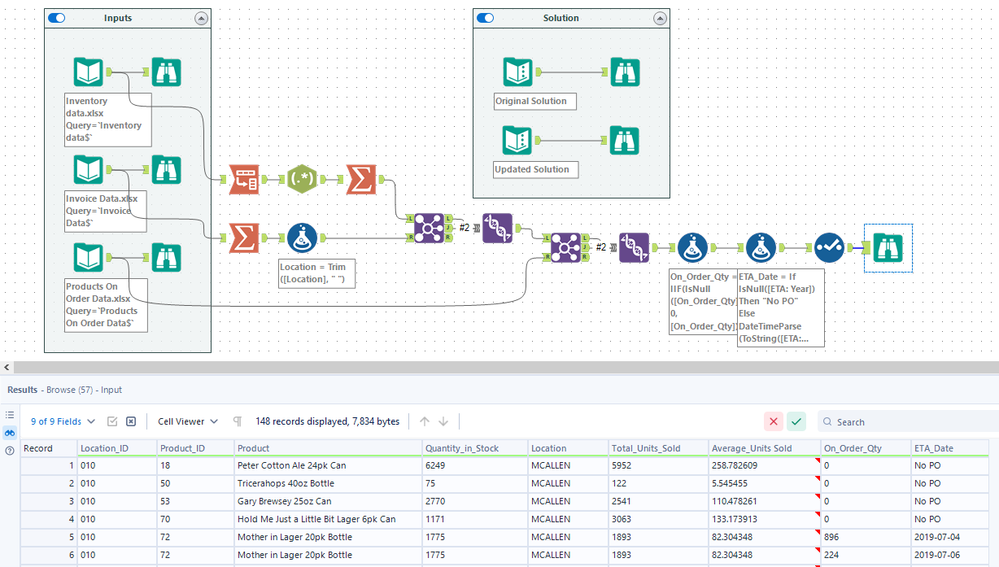Select the Browse tool beside Inventory data input
This screenshot has width=999, height=567.
[x=166, y=72]
